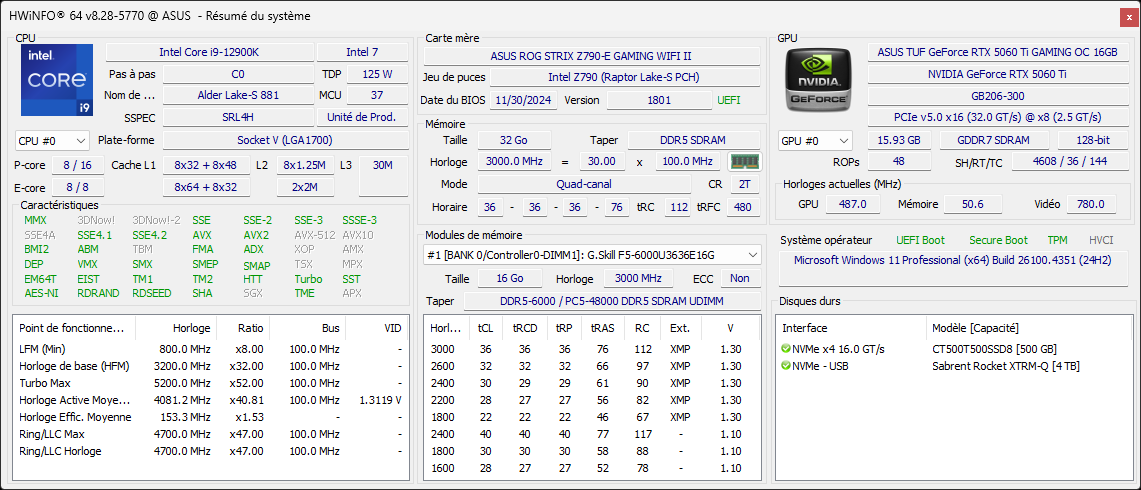
Task: Click the Vidéo clock 780.0 value
Action: pyautogui.click(x=1092, y=205)
